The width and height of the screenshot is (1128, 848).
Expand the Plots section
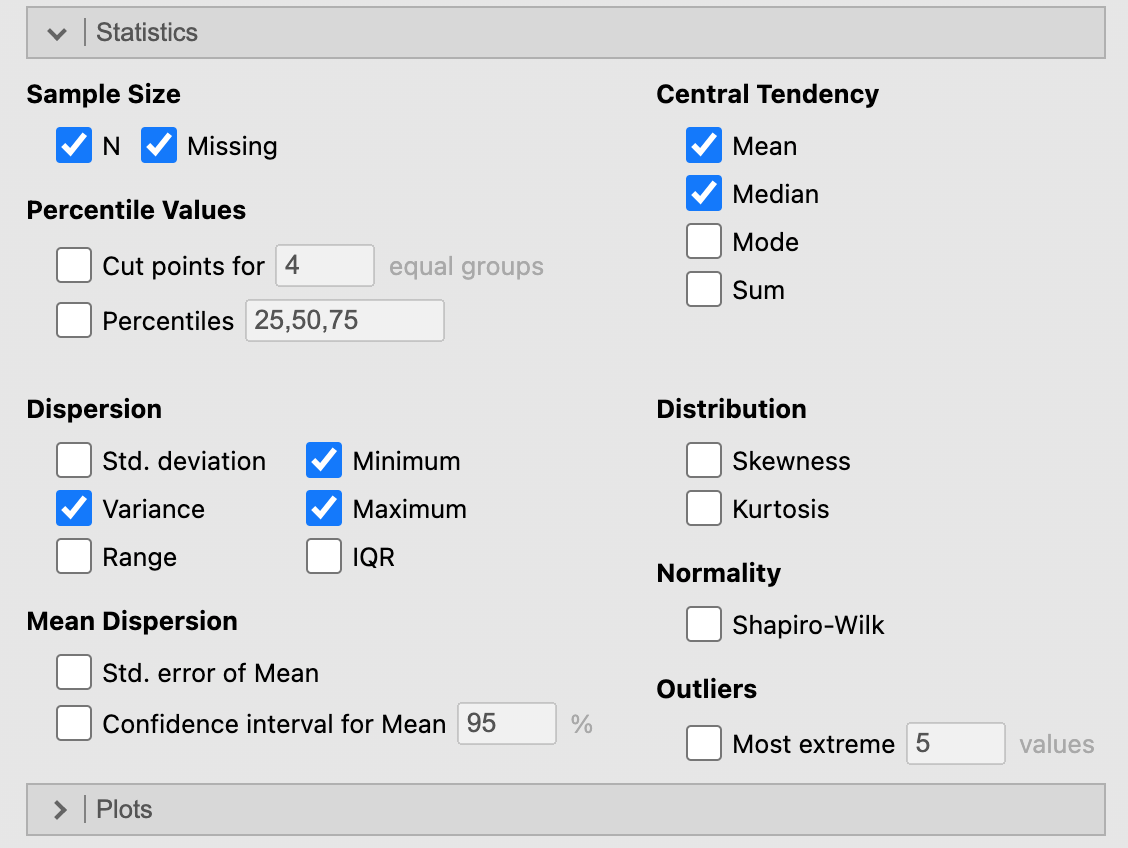point(58,809)
